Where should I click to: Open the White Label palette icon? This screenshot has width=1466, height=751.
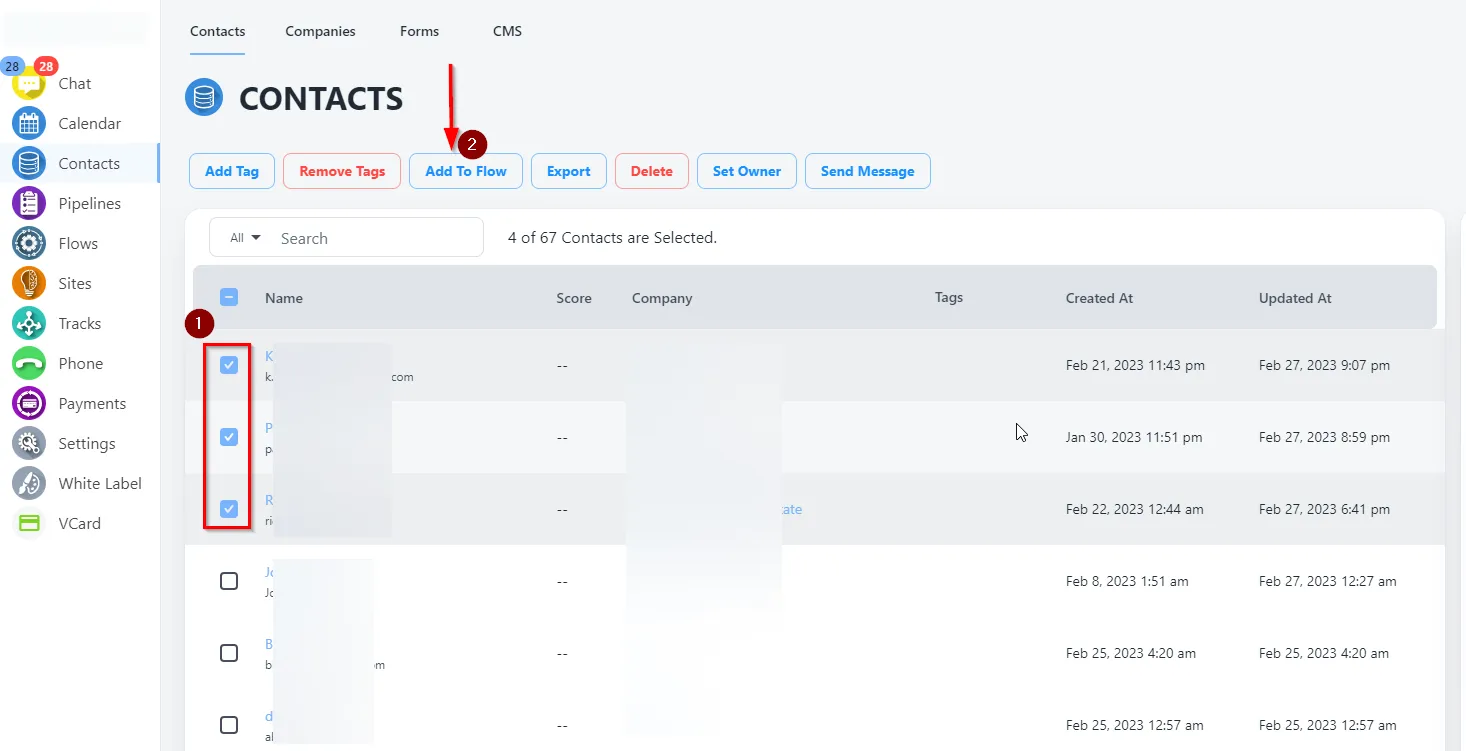tap(29, 484)
